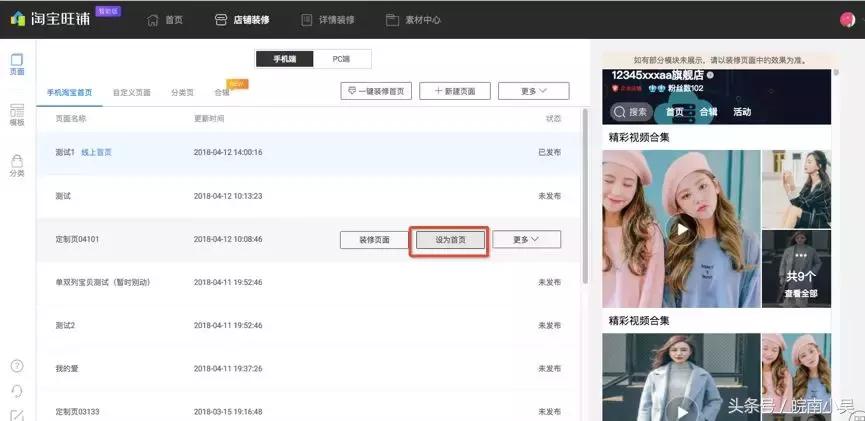Click 设为首页 button
The image size is (865, 421).
[x=450, y=240]
